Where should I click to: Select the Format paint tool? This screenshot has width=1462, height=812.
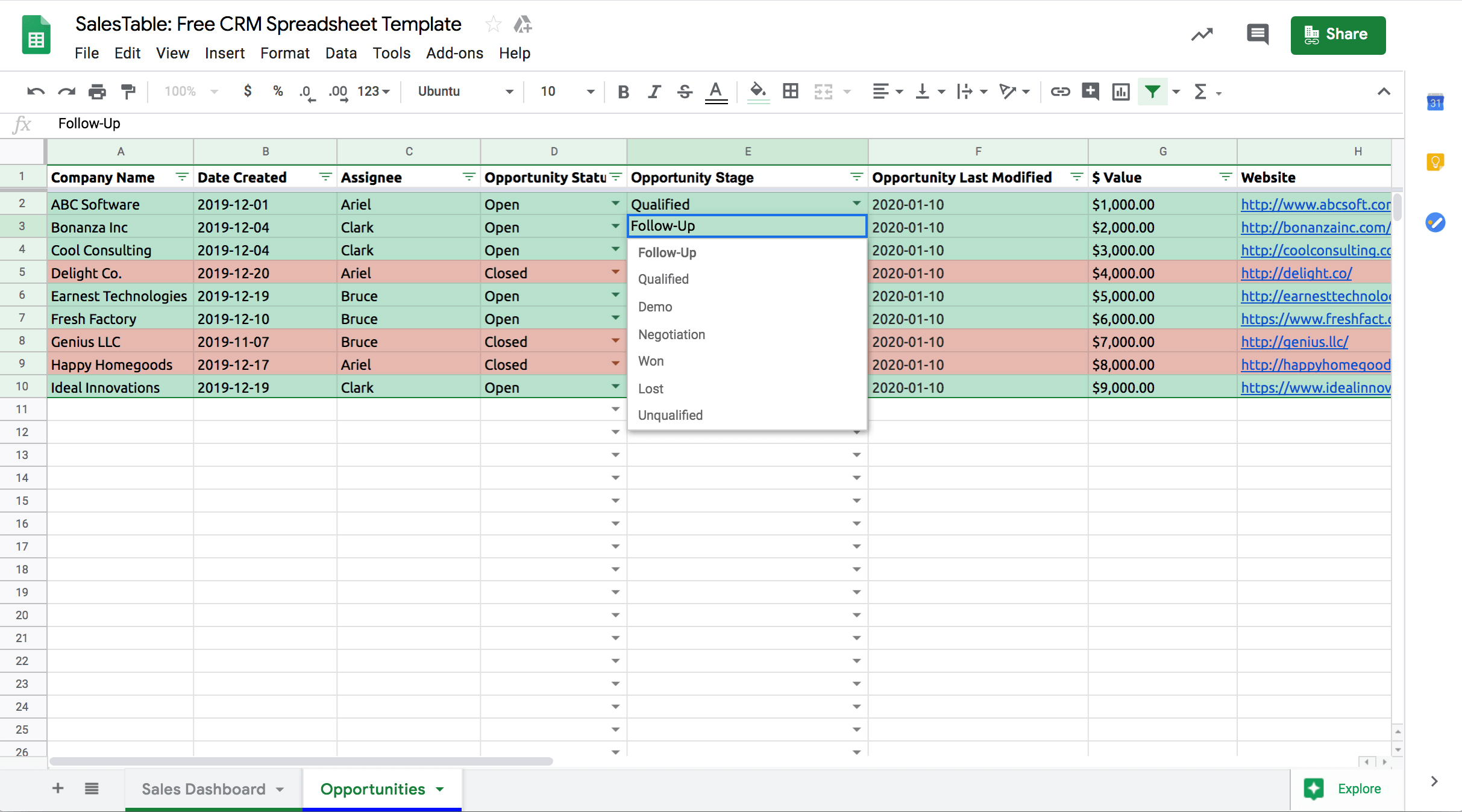pos(128,92)
